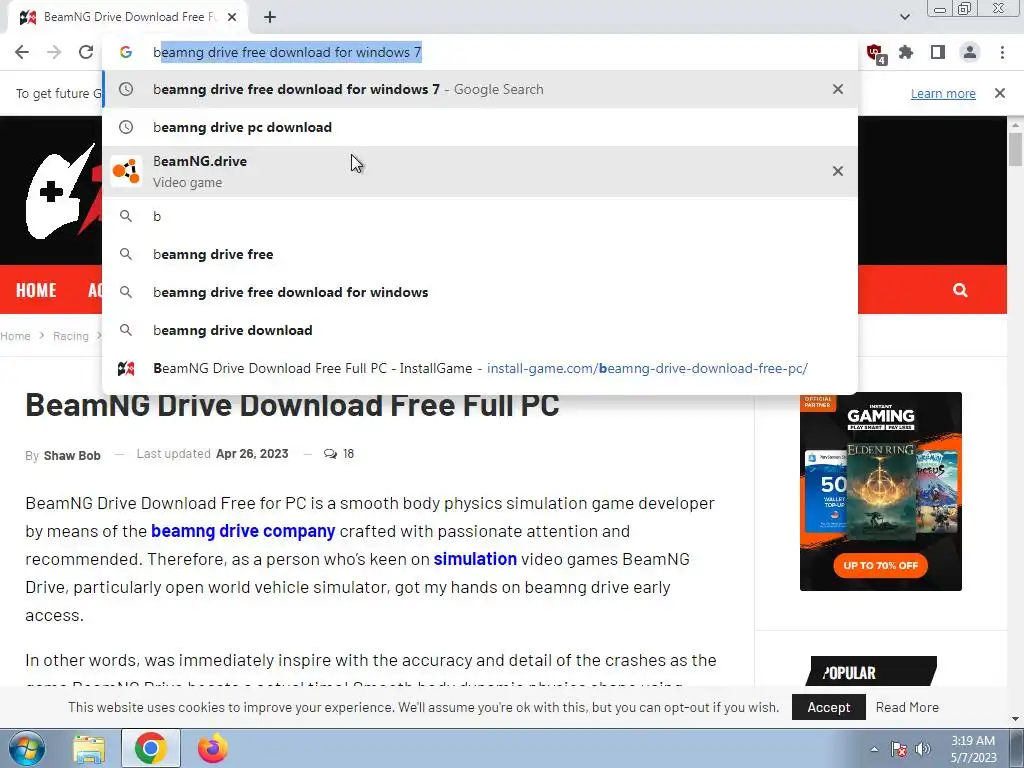Image resolution: width=1024 pixels, height=768 pixels.
Task: Click the Google icon in the address bar
Action: click(126, 52)
